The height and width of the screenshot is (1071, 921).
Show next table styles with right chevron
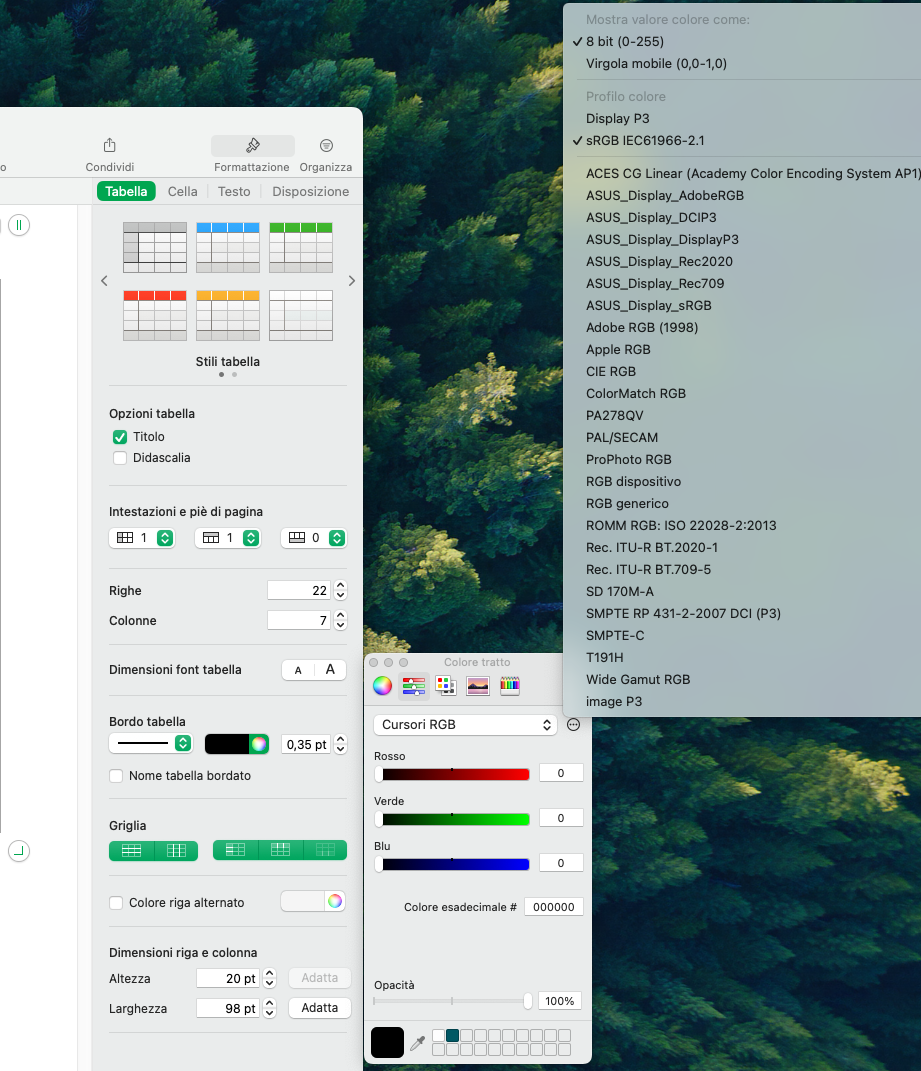tap(351, 281)
